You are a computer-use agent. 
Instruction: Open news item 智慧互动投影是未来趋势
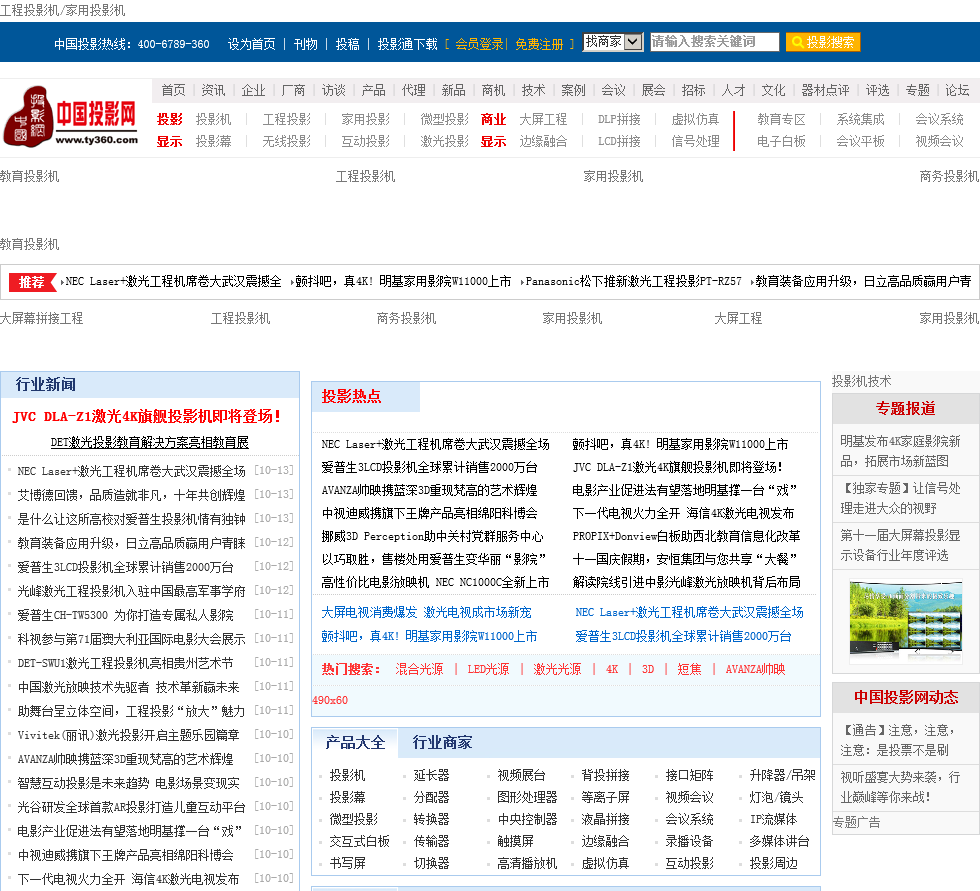coord(128,783)
